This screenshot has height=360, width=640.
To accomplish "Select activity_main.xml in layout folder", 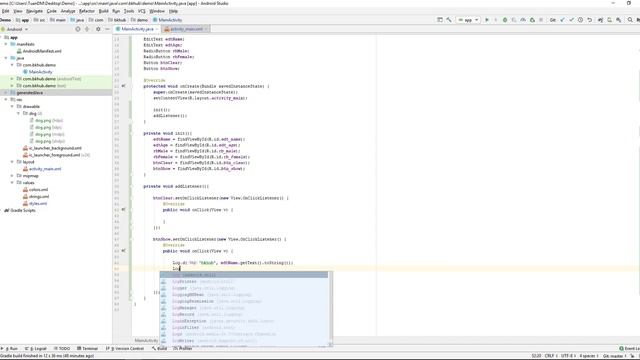I will [42, 169].
